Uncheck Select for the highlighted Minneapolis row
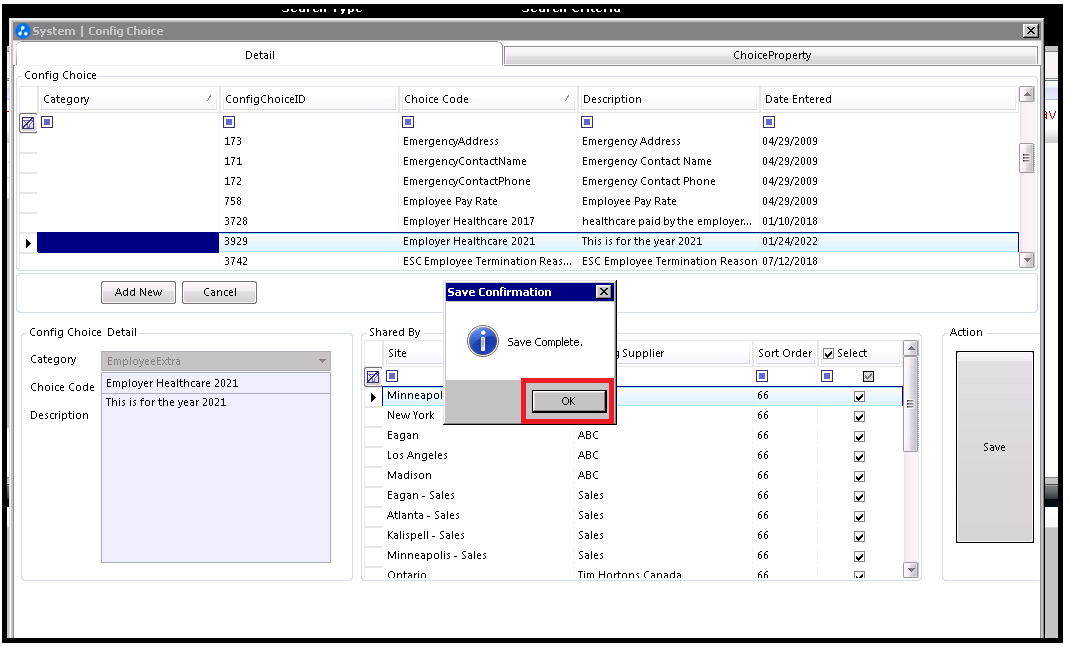 click(x=859, y=397)
